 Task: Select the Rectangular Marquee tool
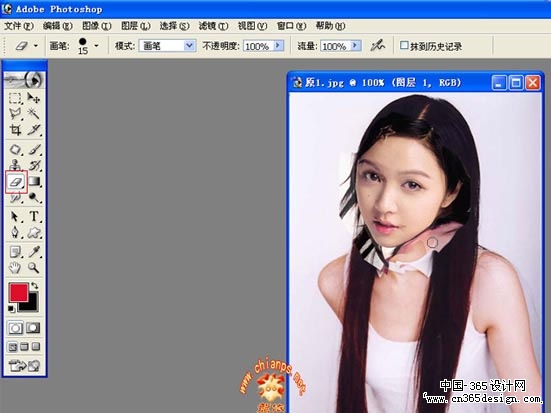(x=15, y=98)
